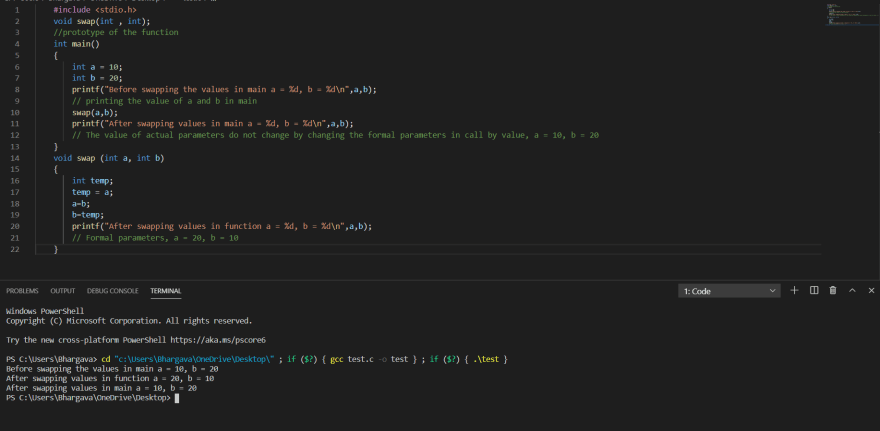Viewport: 880px width, 431px height.
Task: Click 'int main()' declaration
Action: [x=76, y=44]
